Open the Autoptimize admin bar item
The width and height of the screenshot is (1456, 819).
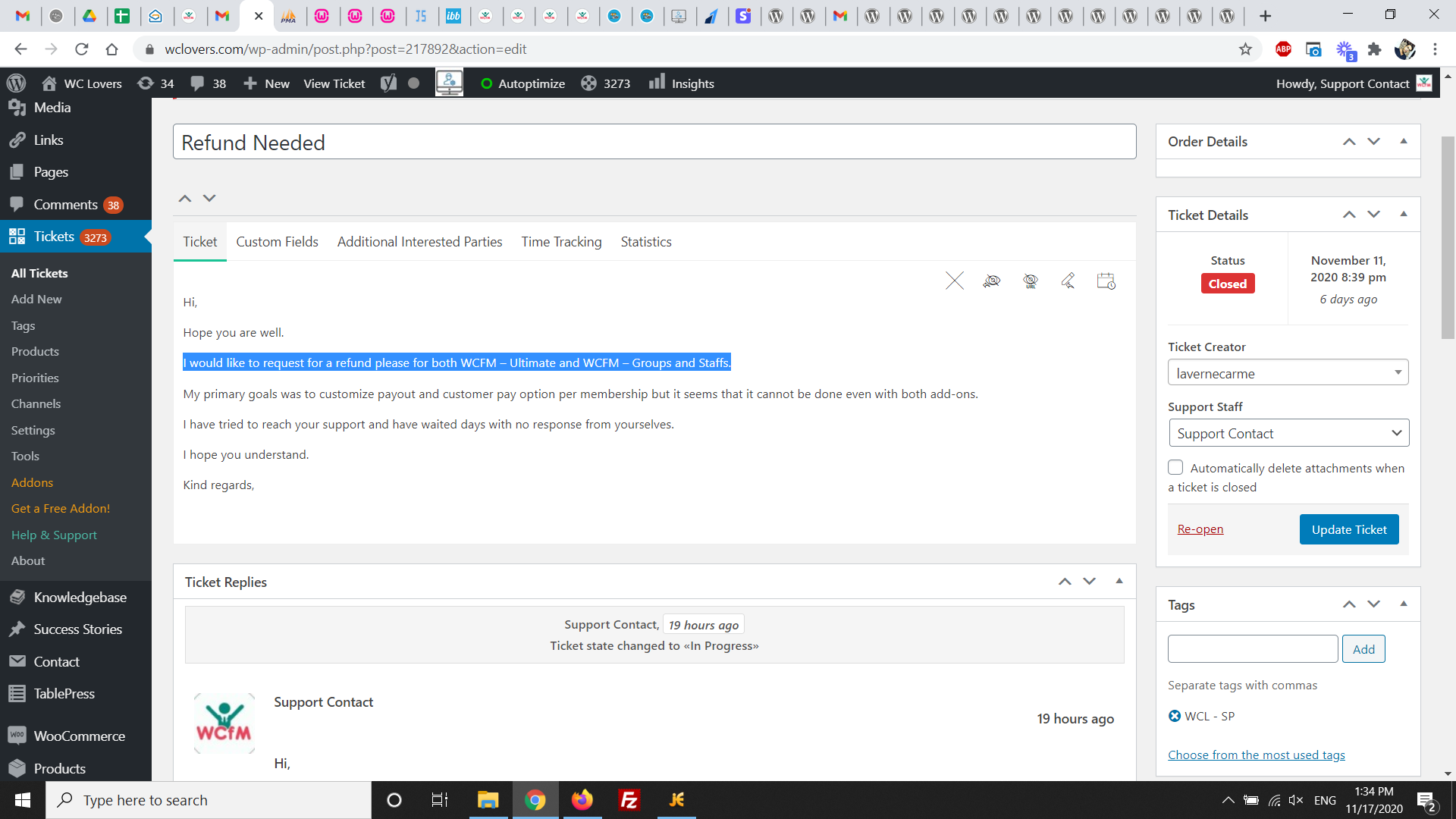point(522,83)
